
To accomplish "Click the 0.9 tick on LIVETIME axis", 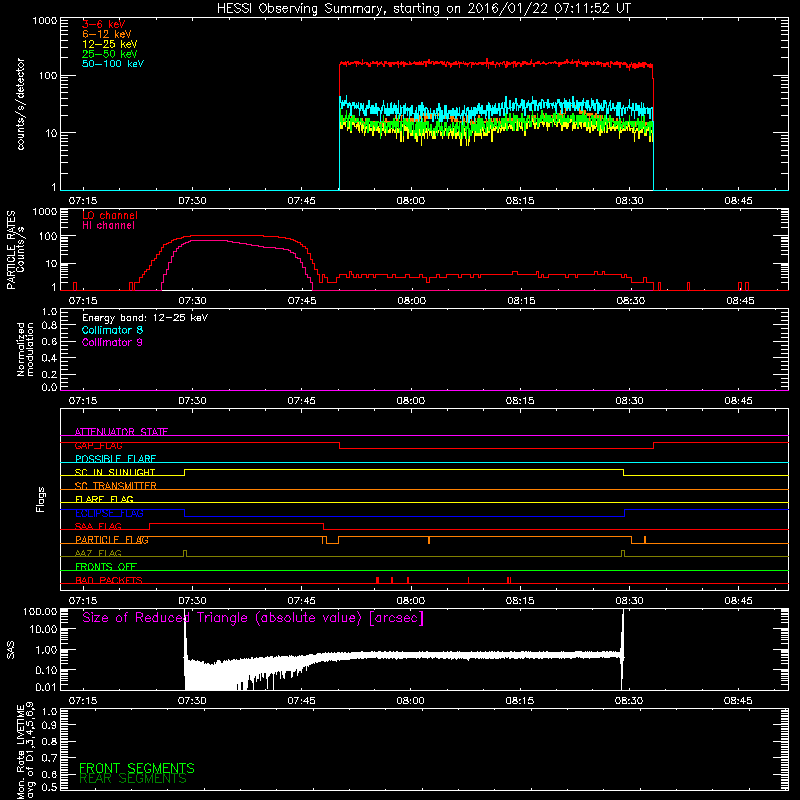I will 49,726.
